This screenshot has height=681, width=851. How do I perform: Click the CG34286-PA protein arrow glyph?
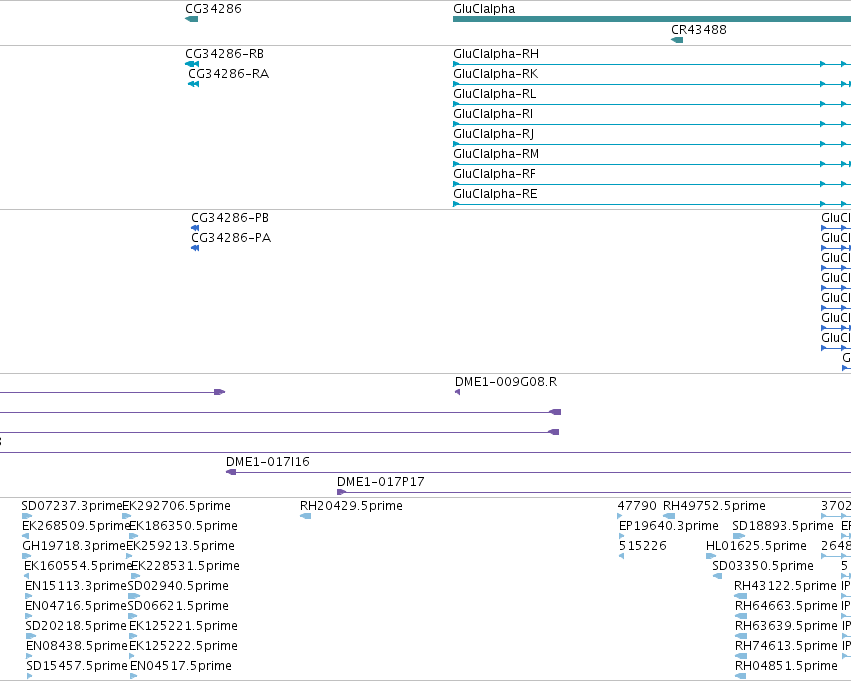(195, 248)
